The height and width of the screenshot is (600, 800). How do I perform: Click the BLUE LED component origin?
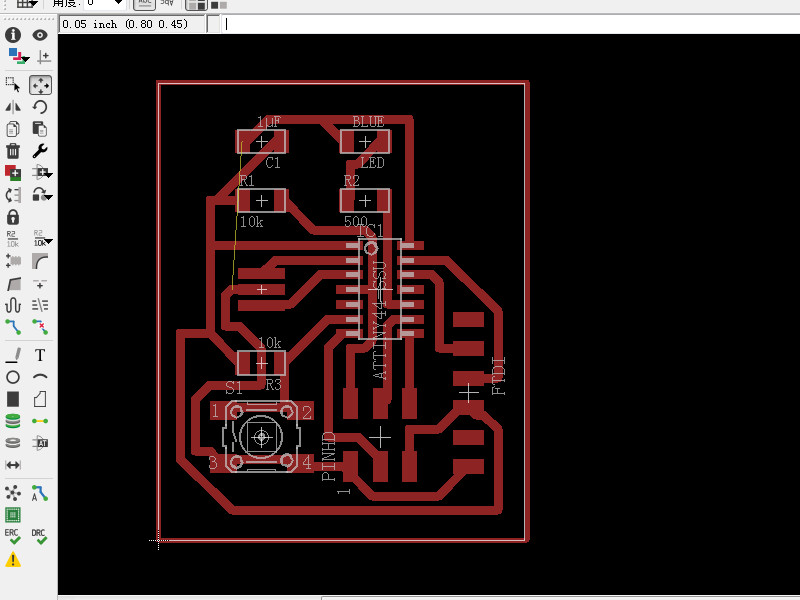coord(365,142)
